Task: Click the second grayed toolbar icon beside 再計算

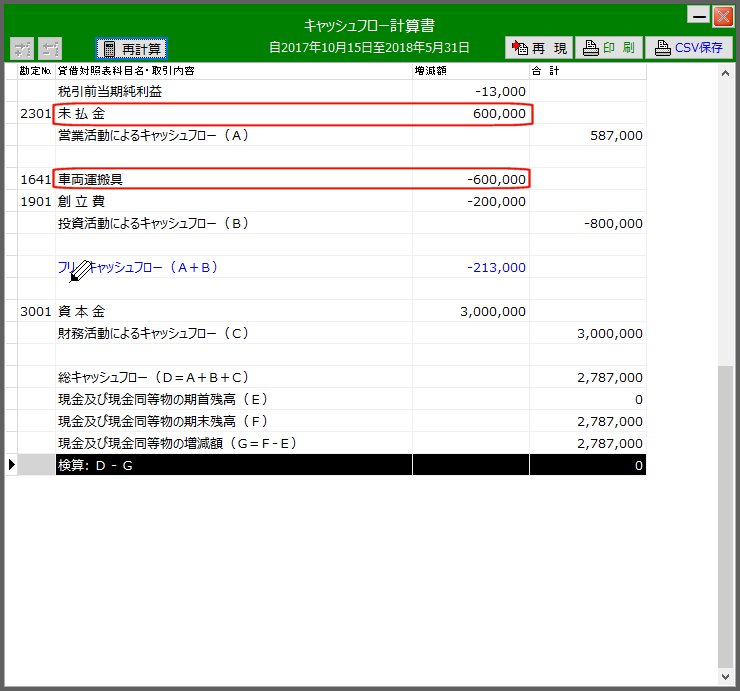Action: coord(50,48)
